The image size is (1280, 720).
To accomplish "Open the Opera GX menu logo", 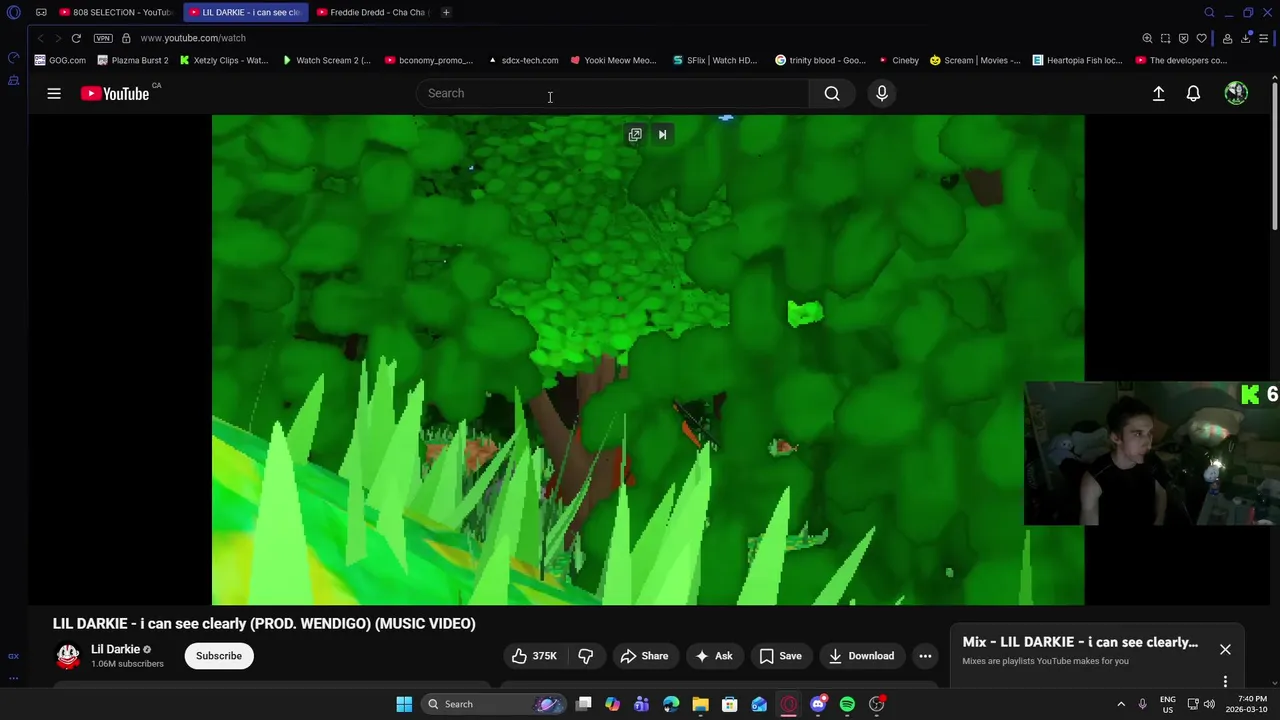I will [x=14, y=12].
